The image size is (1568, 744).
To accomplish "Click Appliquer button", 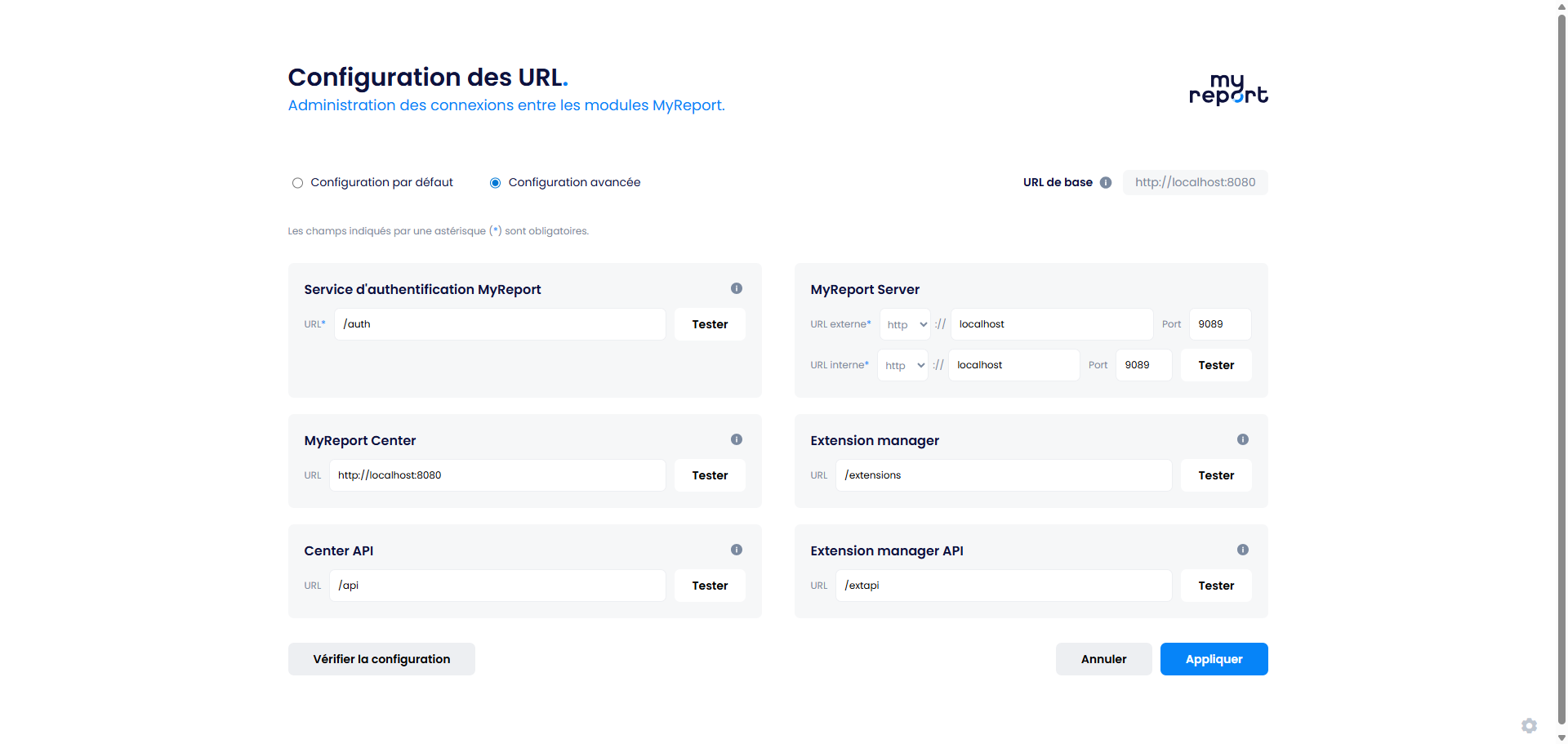I will (1213, 659).
